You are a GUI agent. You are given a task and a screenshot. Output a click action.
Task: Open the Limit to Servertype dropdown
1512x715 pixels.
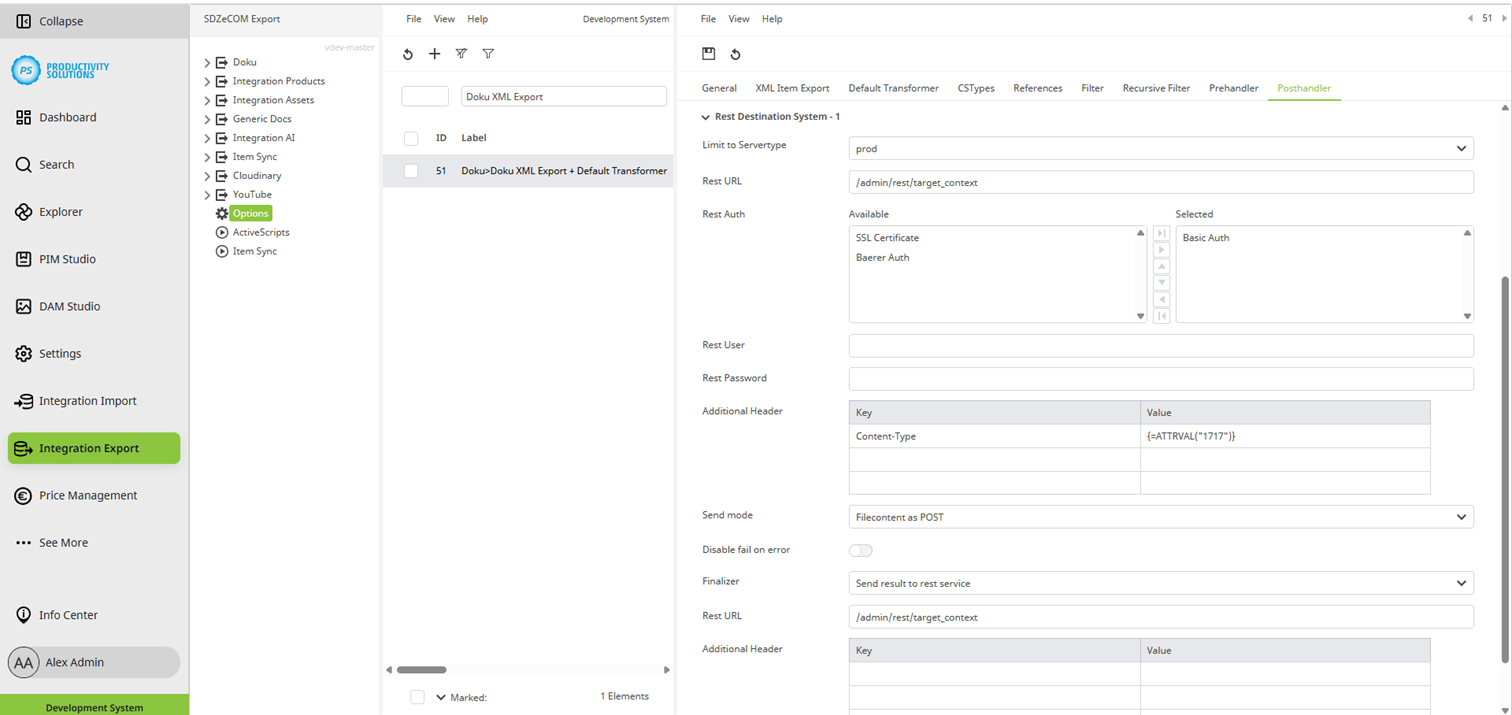(x=1160, y=149)
